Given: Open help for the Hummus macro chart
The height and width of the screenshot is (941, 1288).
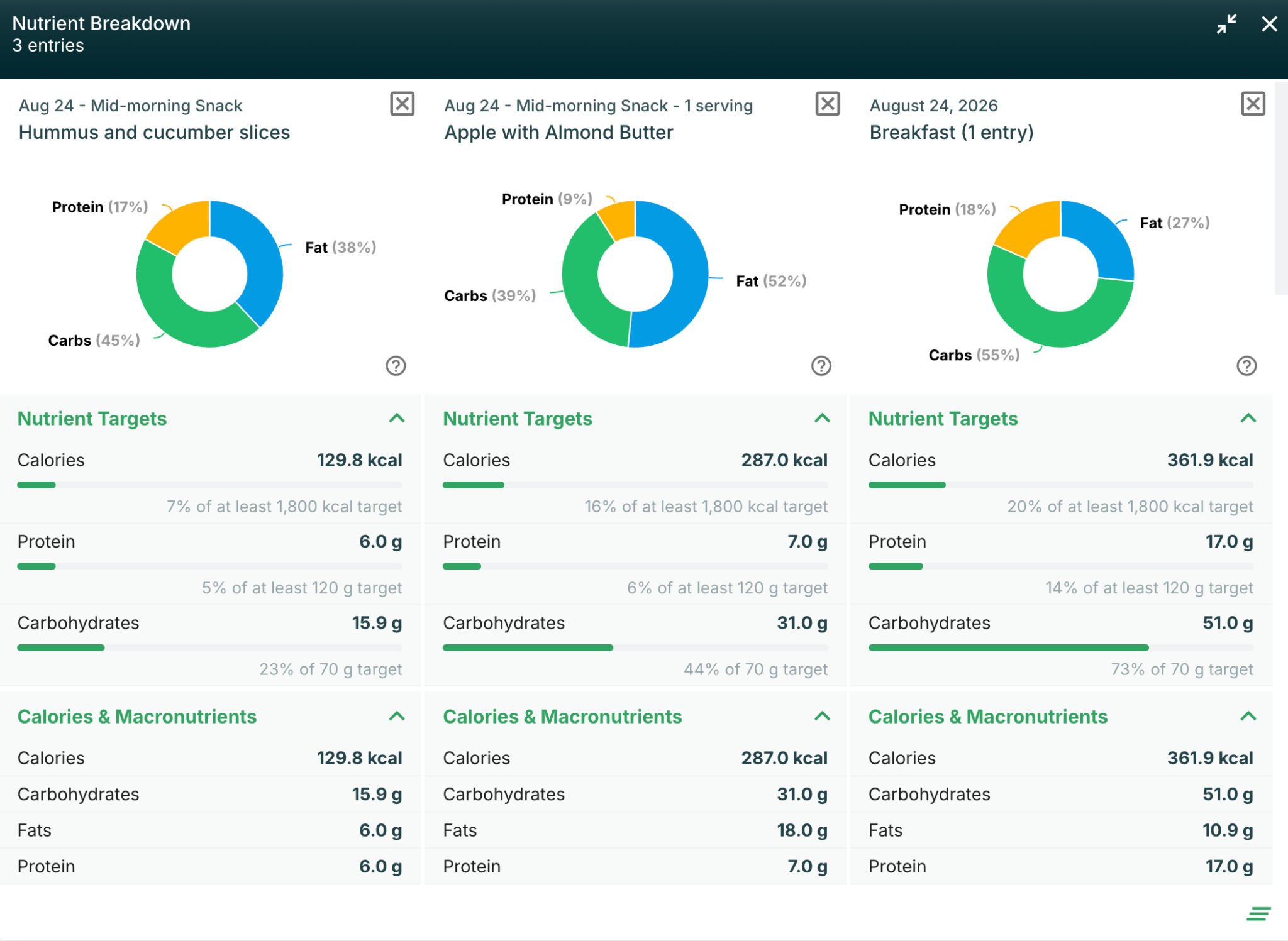Looking at the screenshot, I should point(396,366).
